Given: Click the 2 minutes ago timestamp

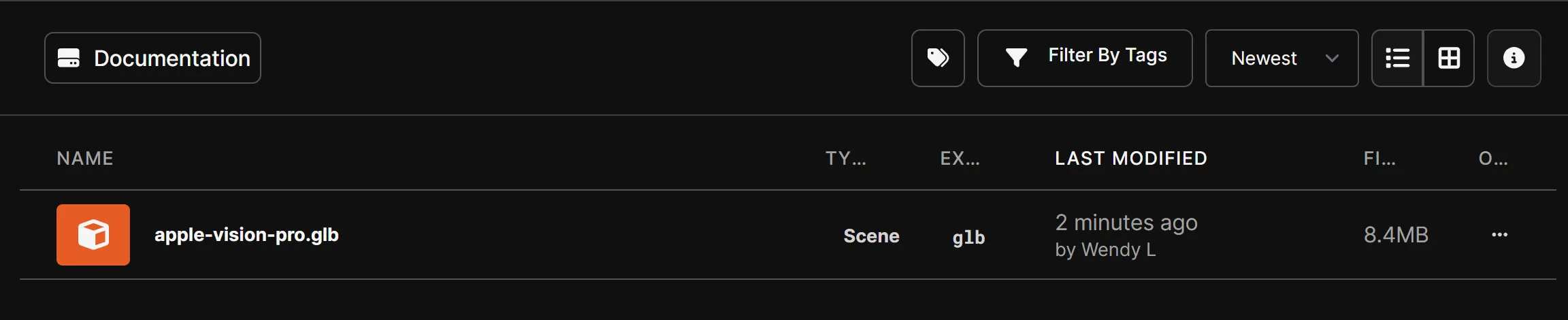Looking at the screenshot, I should [1126, 223].
